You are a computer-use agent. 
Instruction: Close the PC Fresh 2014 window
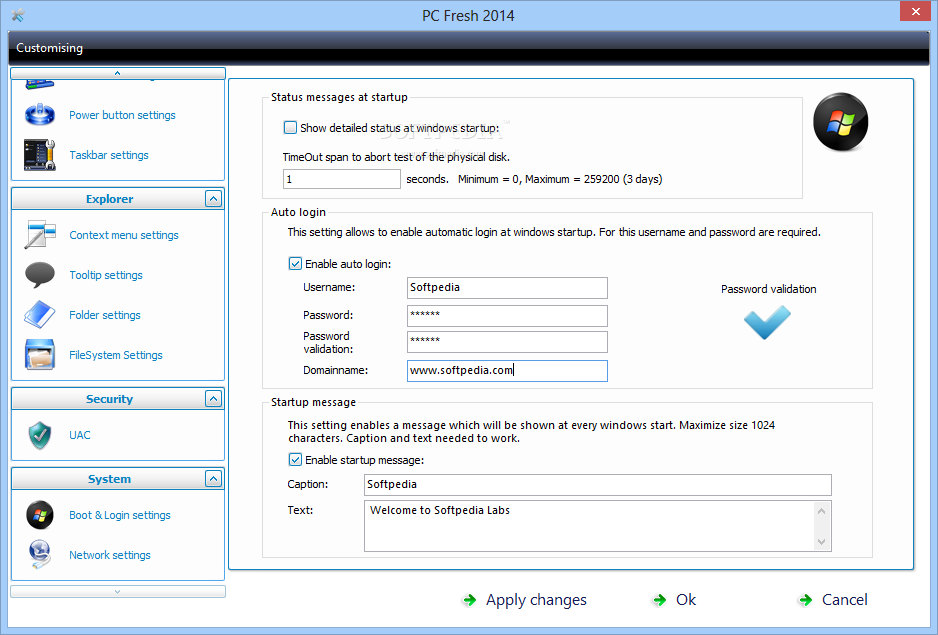point(915,11)
